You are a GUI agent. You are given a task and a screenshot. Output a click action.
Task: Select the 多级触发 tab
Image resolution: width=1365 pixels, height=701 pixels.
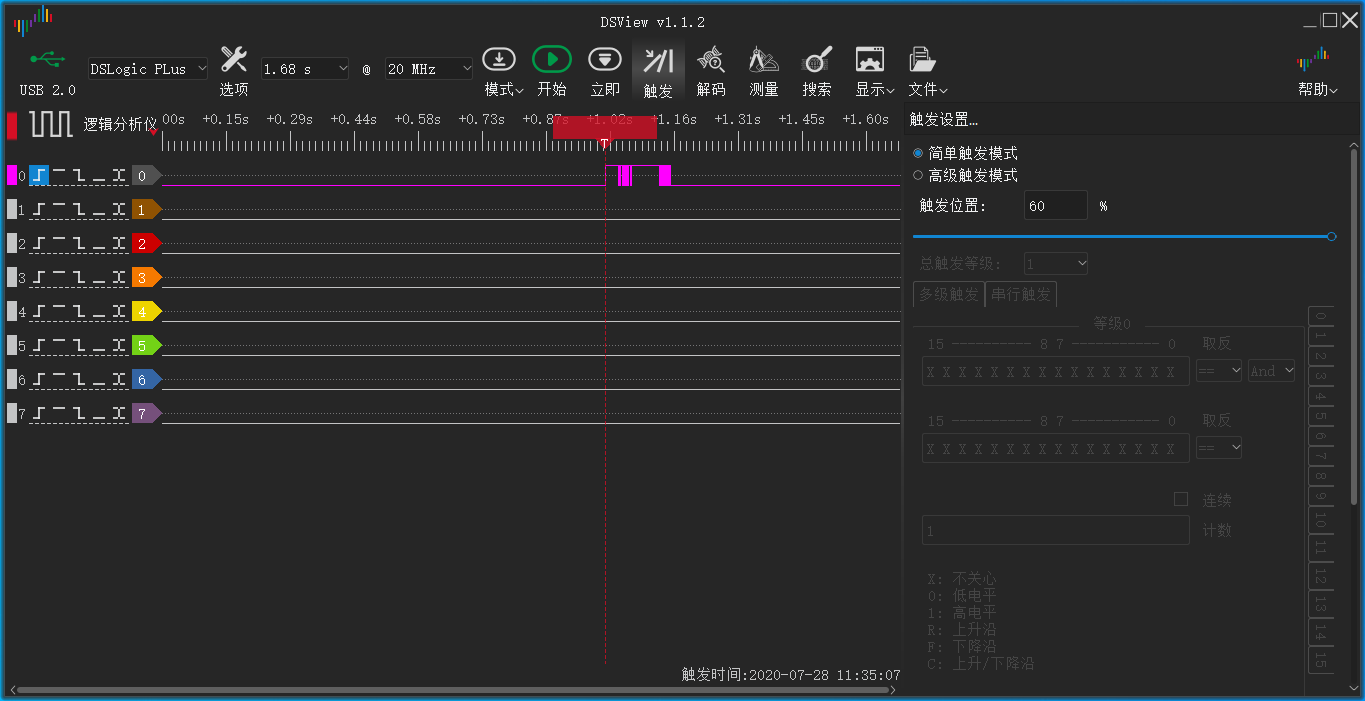click(947, 294)
